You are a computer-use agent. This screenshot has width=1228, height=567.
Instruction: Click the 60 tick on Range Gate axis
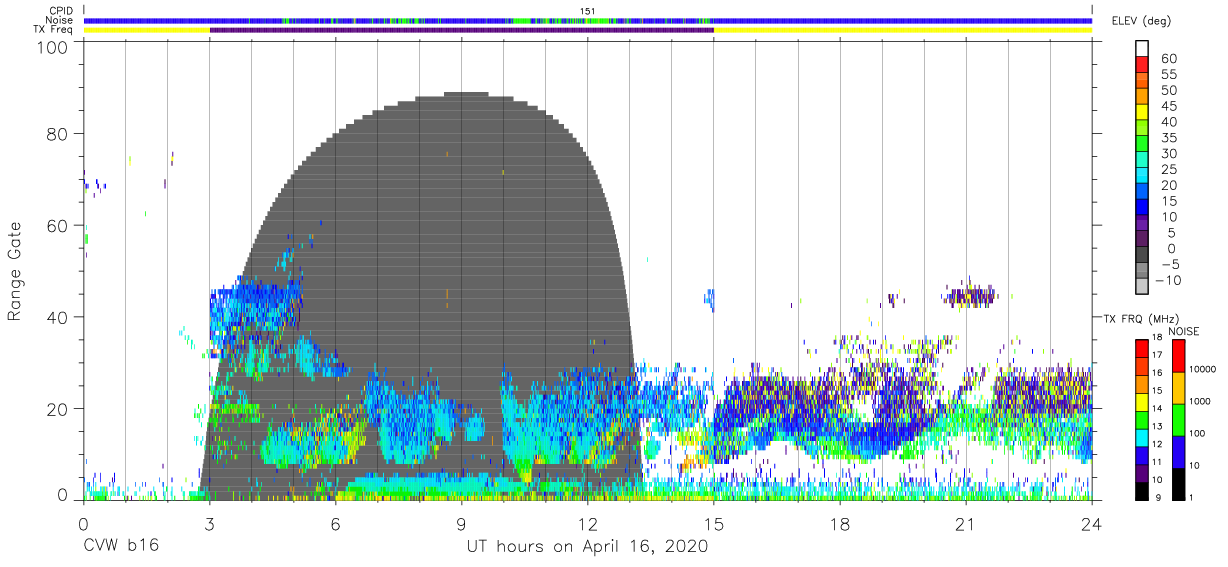58,225
